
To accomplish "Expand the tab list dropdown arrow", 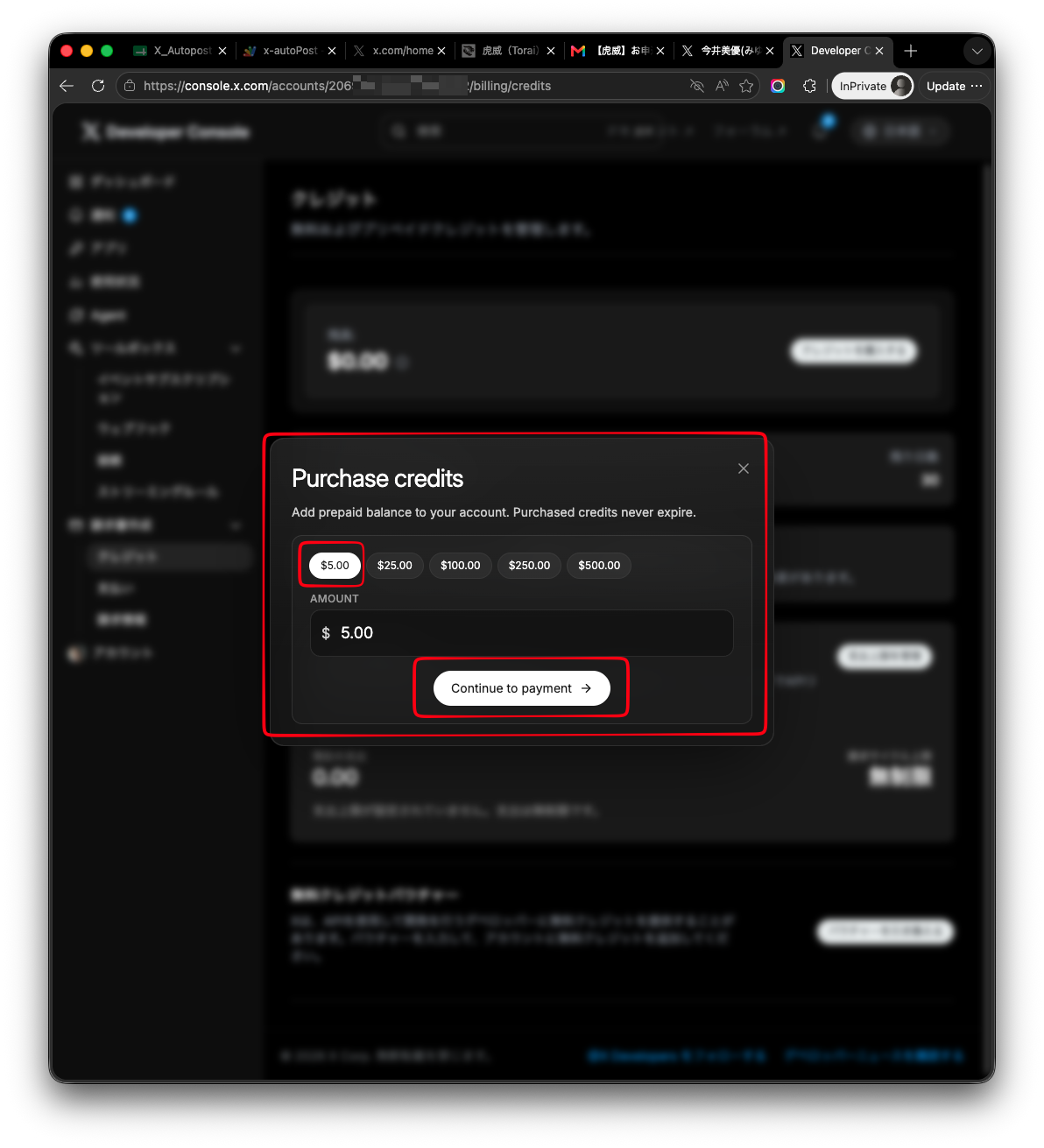I will [x=977, y=51].
